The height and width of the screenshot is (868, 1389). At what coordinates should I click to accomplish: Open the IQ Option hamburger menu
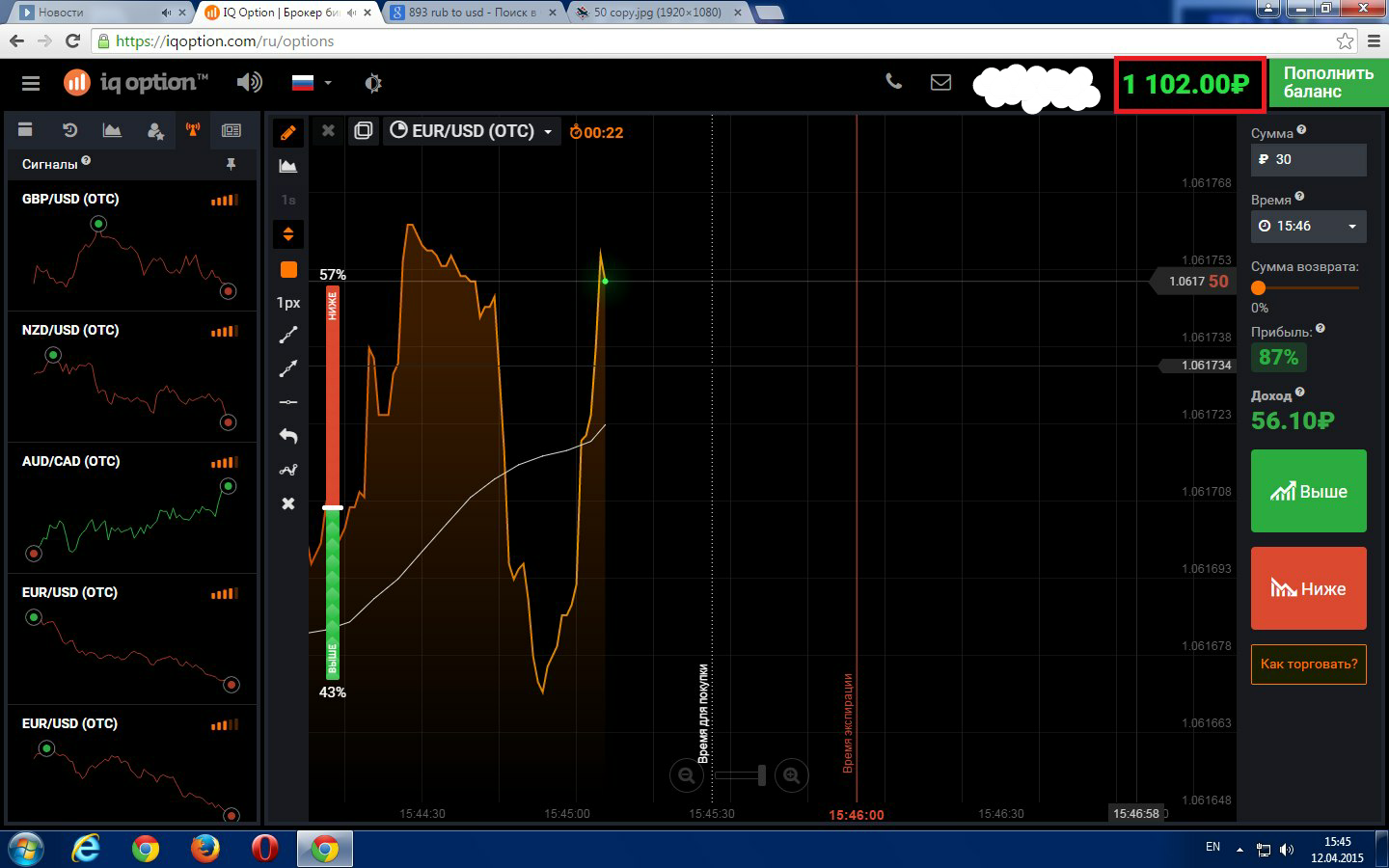click(x=31, y=84)
